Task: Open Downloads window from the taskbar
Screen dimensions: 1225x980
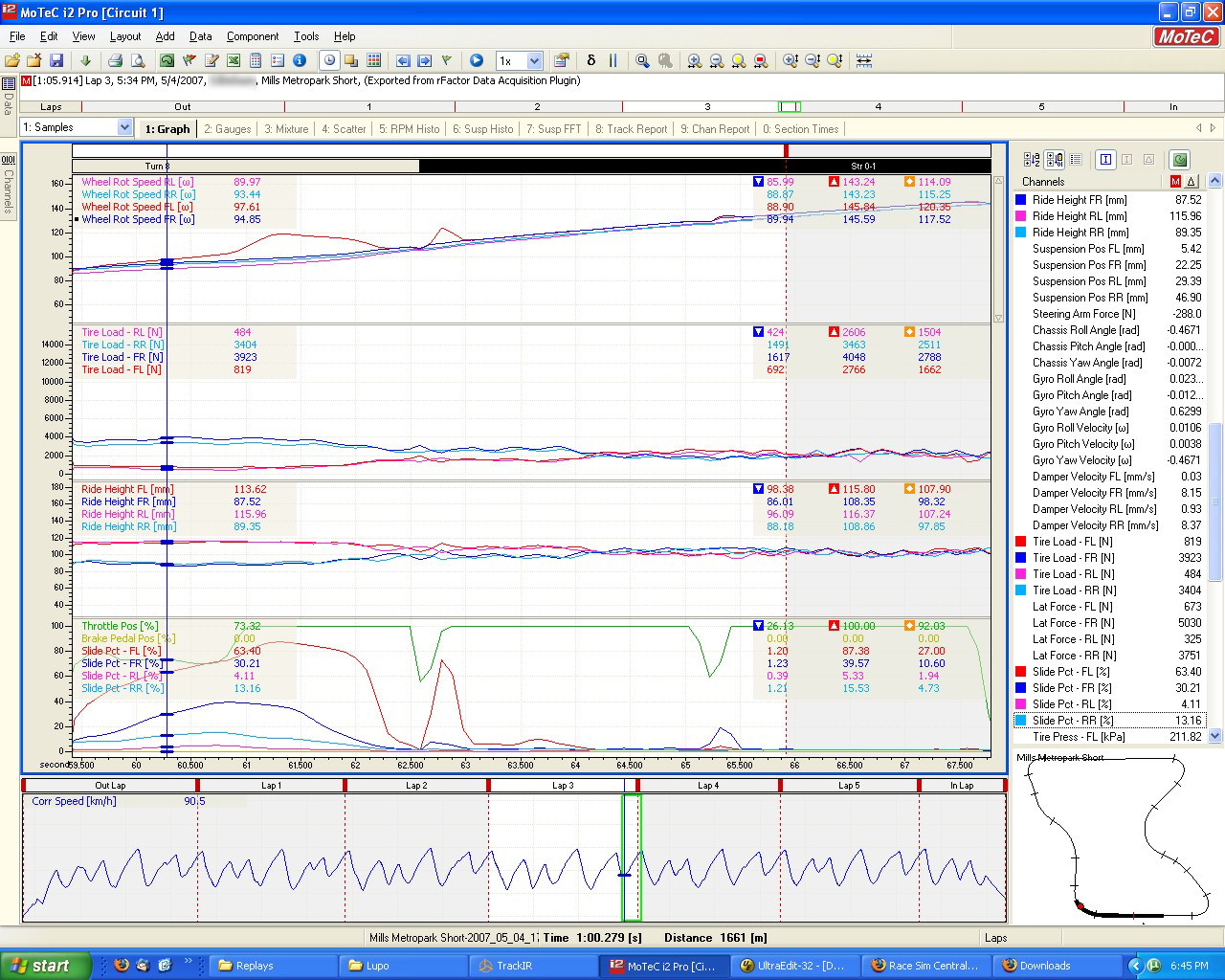Action: coord(1057,966)
